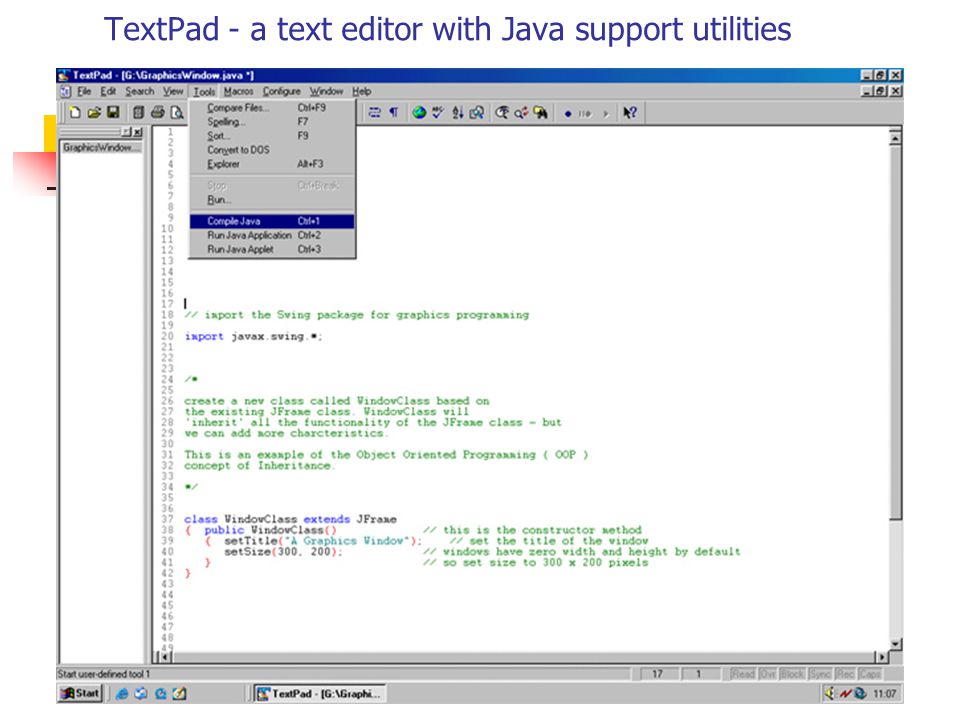Click the Print Preview toolbar icon

pyautogui.click(x=177, y=113)
